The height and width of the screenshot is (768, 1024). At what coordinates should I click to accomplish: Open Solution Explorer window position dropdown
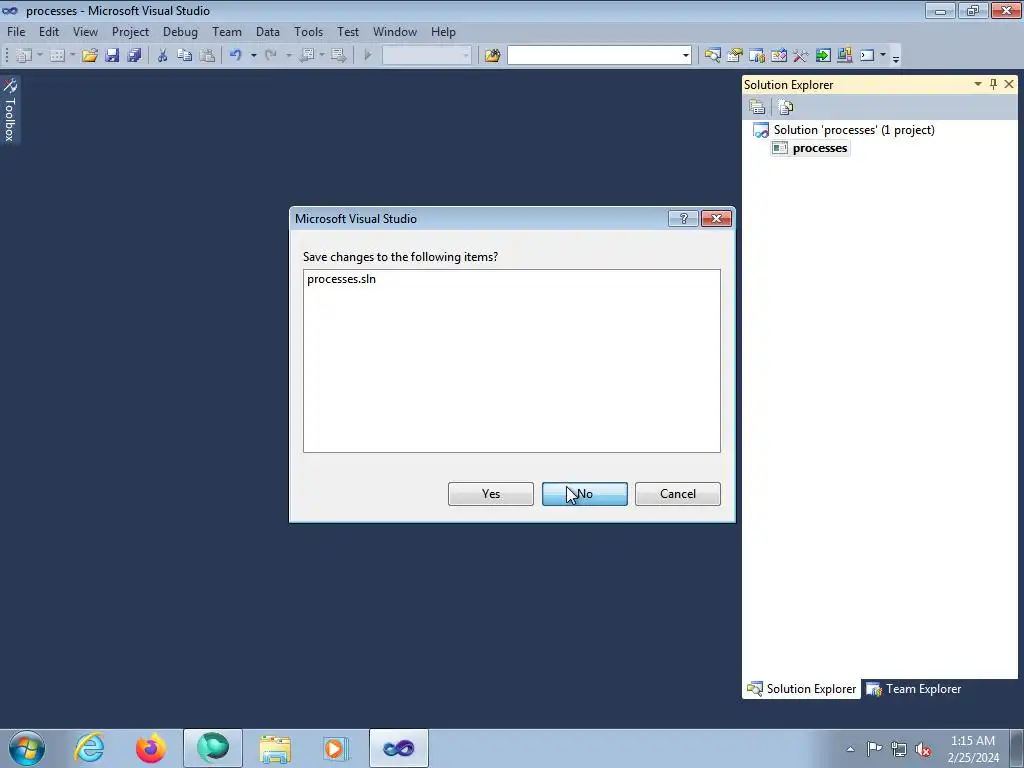pyautogui.click(x=978, y=84)
